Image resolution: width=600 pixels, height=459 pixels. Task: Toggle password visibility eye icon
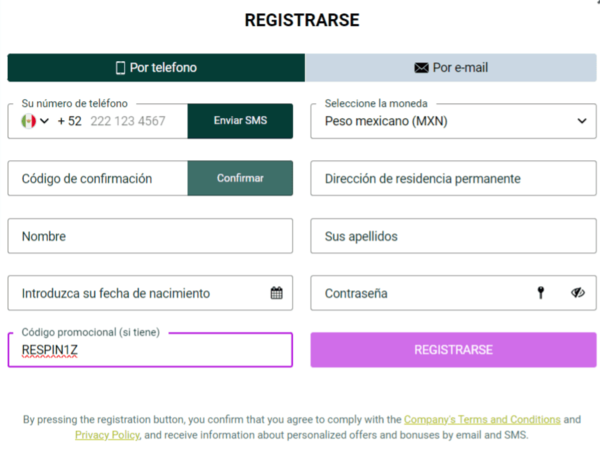click(x=577, y=293)
